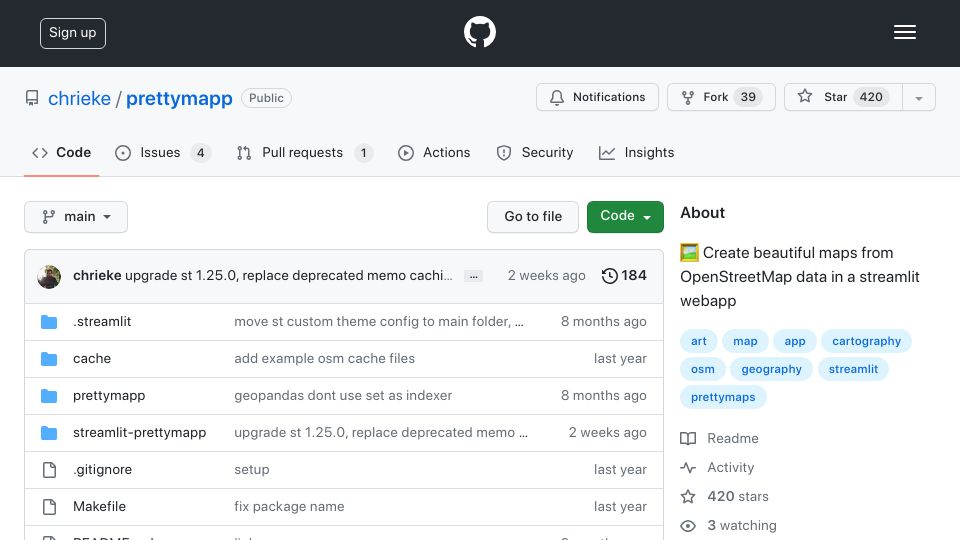Screen dimensions: 960x540
Task: Click the Public visibility label
Action: click(x=266, y=98)
